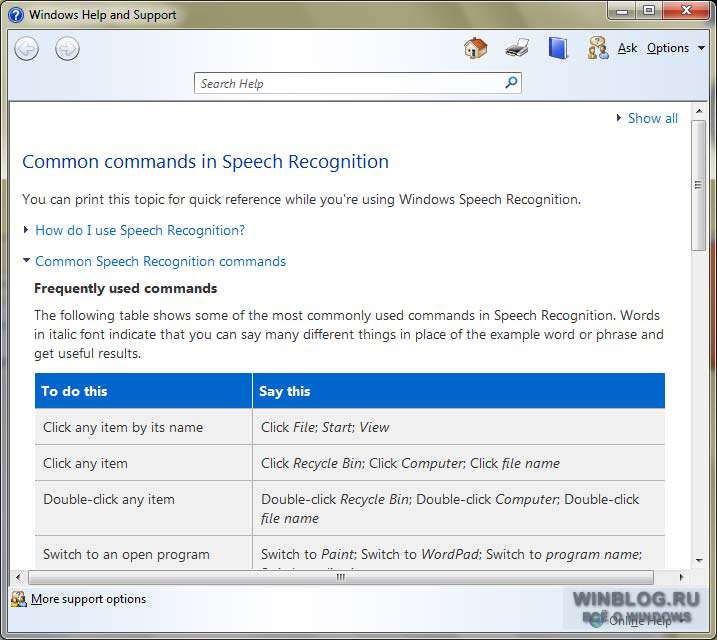Run search with the magnifier icon

pyautogui.click(x=511, y=83)
